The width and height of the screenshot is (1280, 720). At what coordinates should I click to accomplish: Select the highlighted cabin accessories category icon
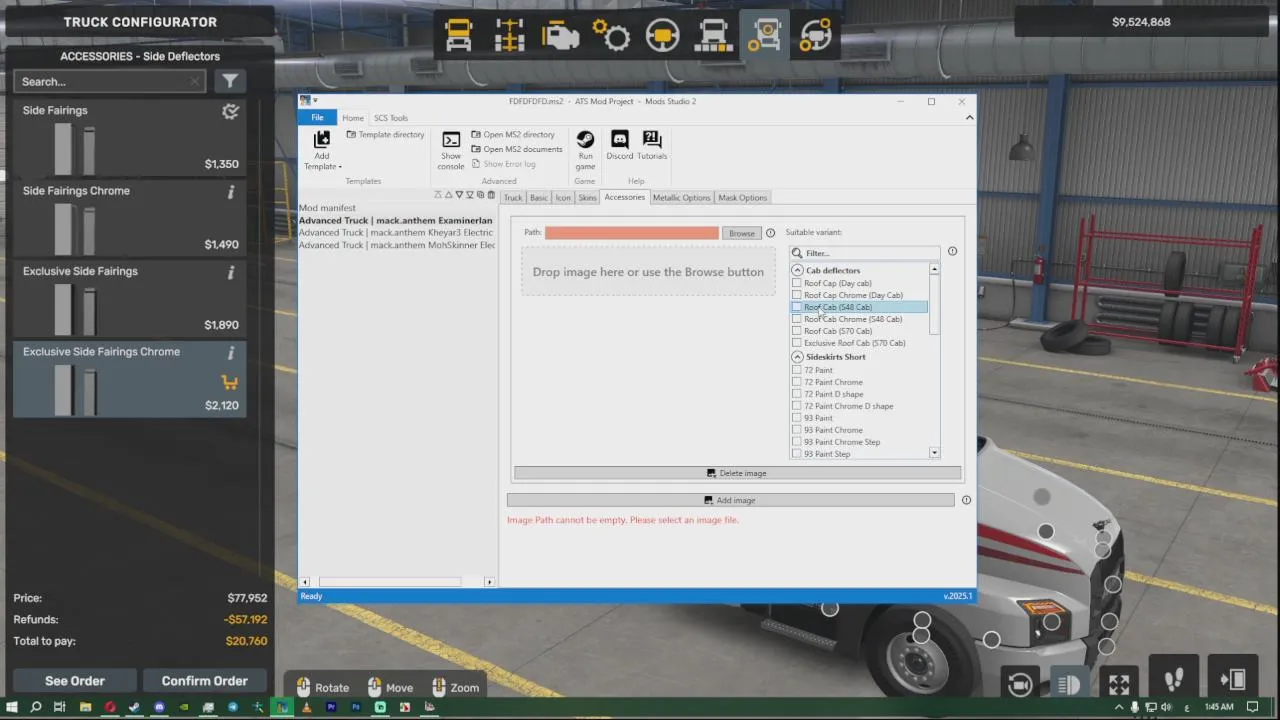click(x=764, y=35)
